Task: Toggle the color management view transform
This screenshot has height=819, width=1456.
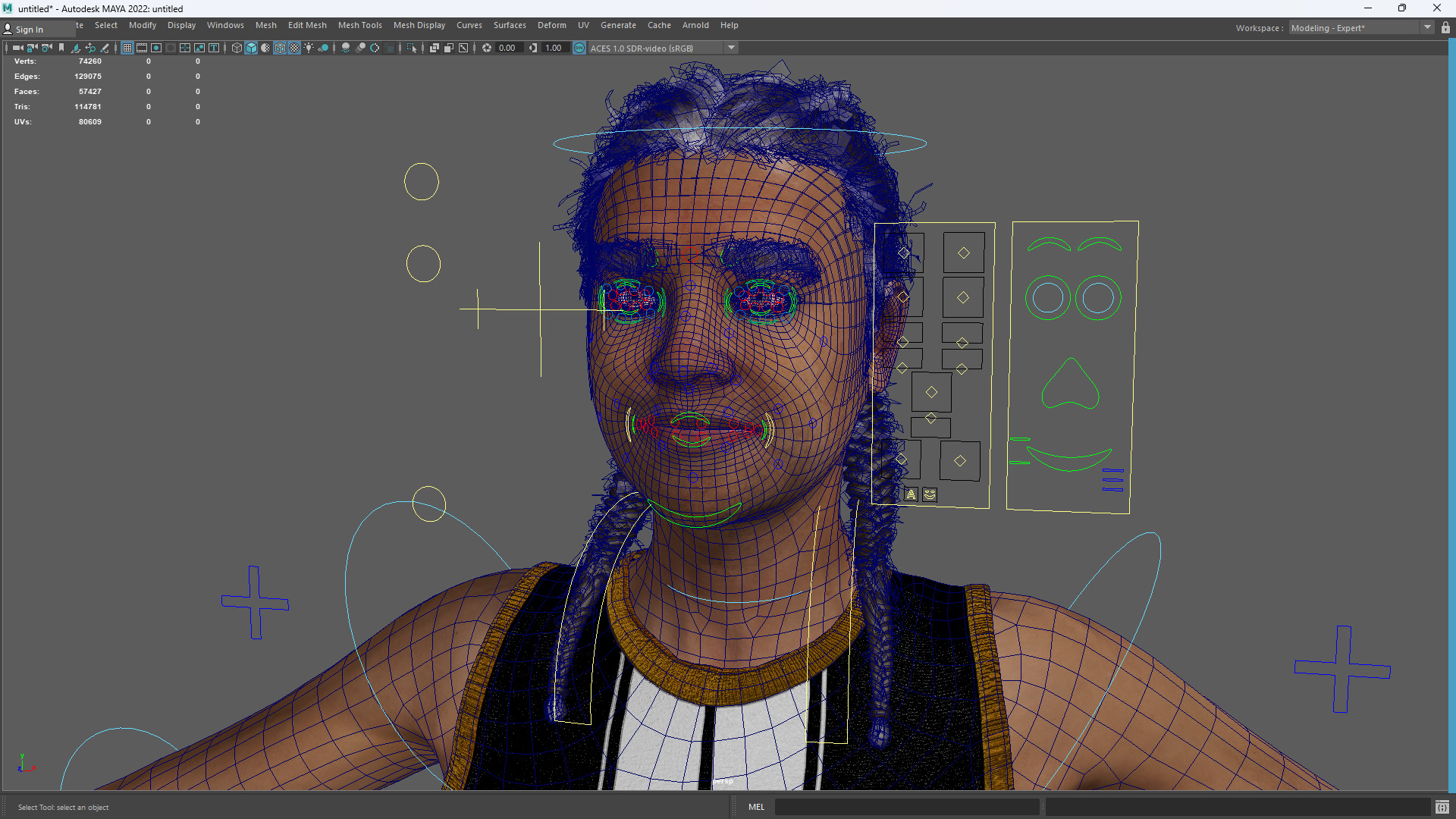Action: (x=579, y=48)
